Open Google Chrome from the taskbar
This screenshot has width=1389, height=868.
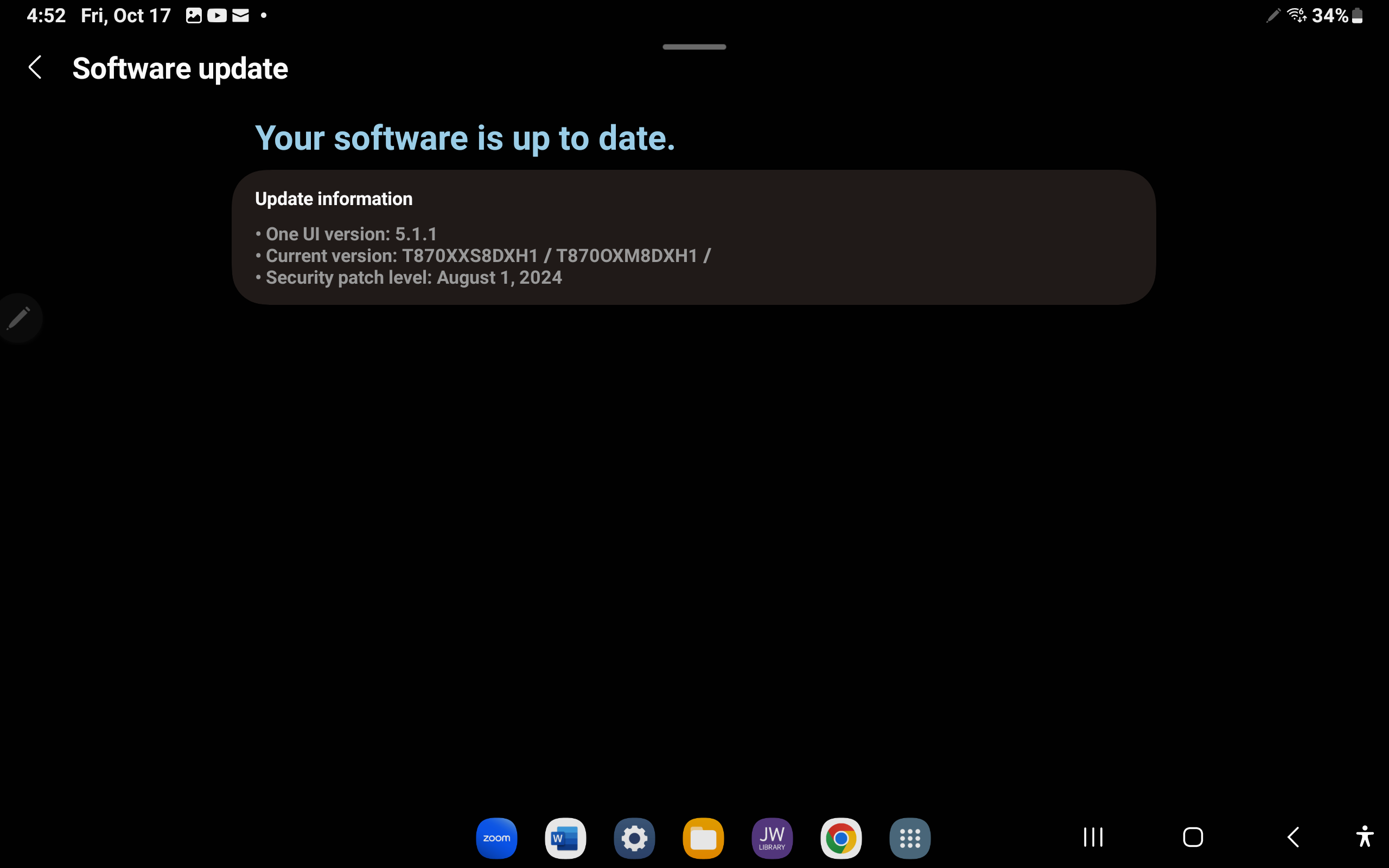pyautogui.click(x=841, y=838)
